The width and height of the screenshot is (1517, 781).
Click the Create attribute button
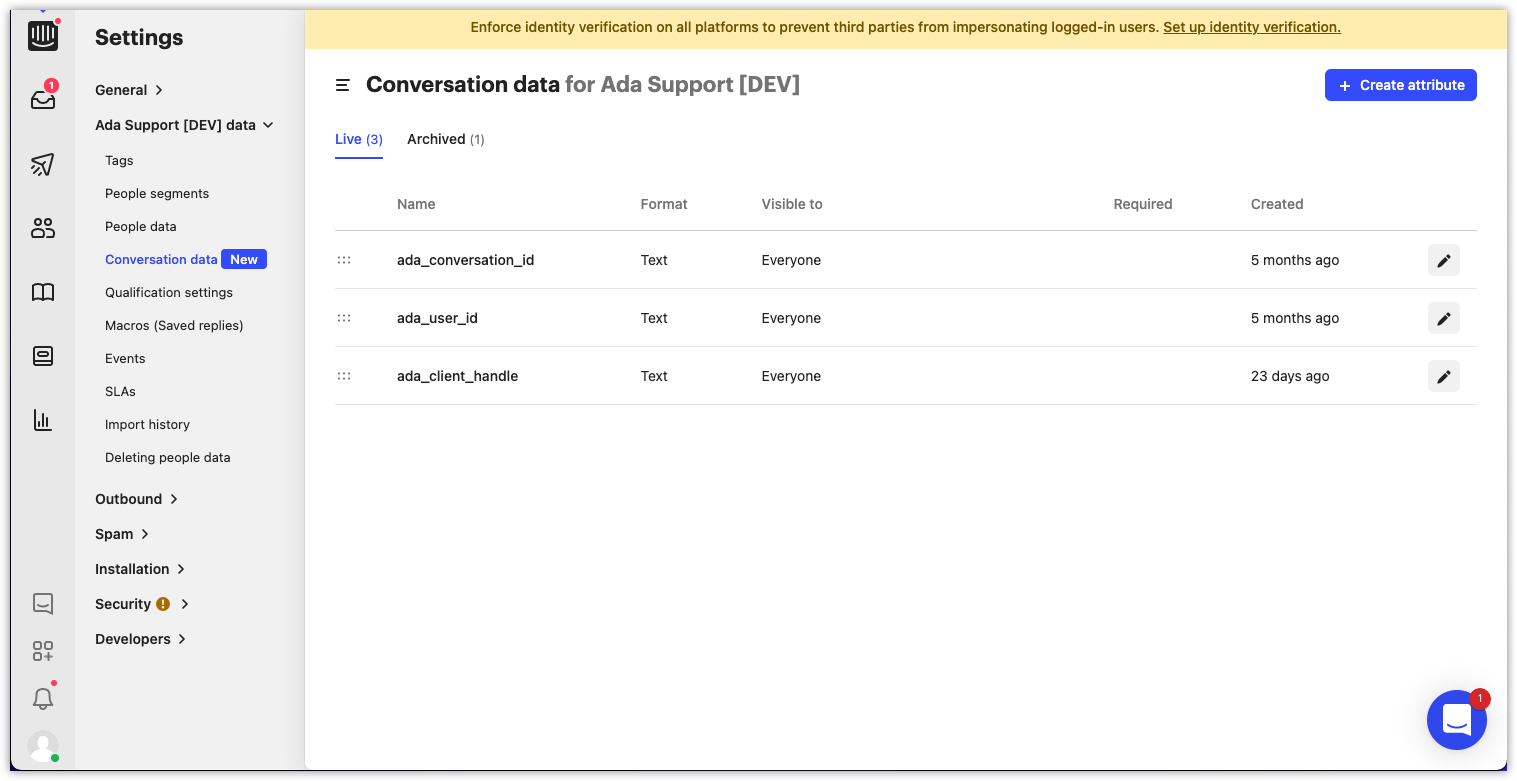[x=1400, y=85]
